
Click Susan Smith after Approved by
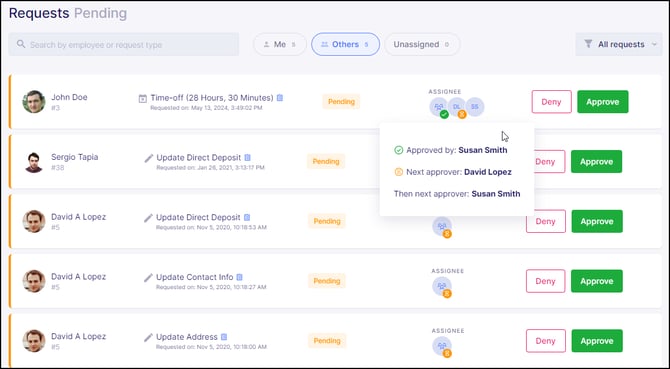coord(483,150)
